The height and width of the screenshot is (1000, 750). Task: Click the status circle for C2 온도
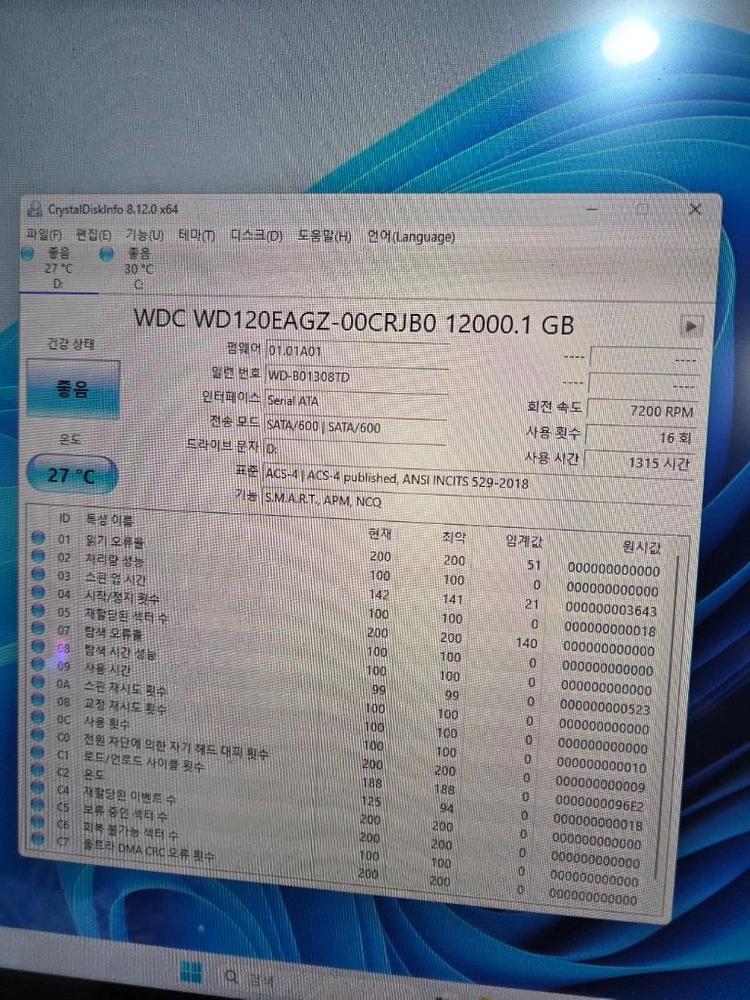(x=38, y=770)
